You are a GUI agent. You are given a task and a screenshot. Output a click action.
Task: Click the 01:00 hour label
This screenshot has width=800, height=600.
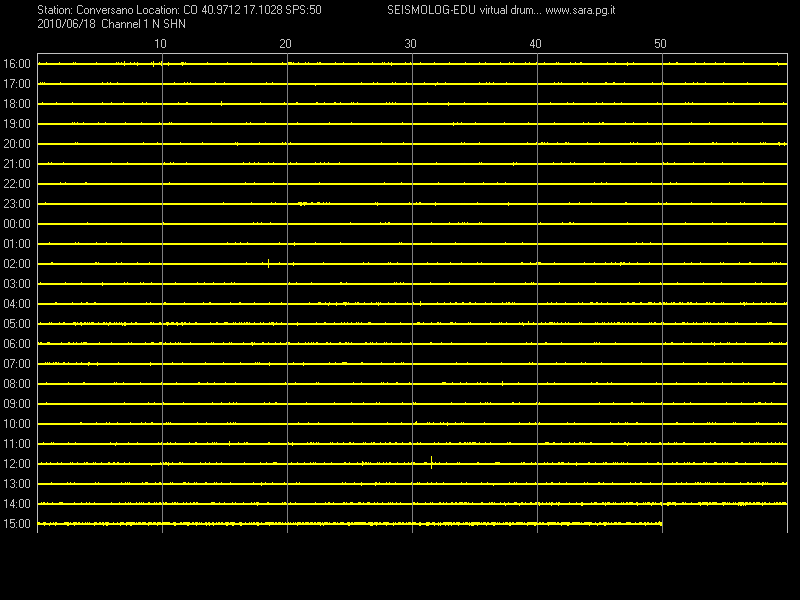pos(17,244)
